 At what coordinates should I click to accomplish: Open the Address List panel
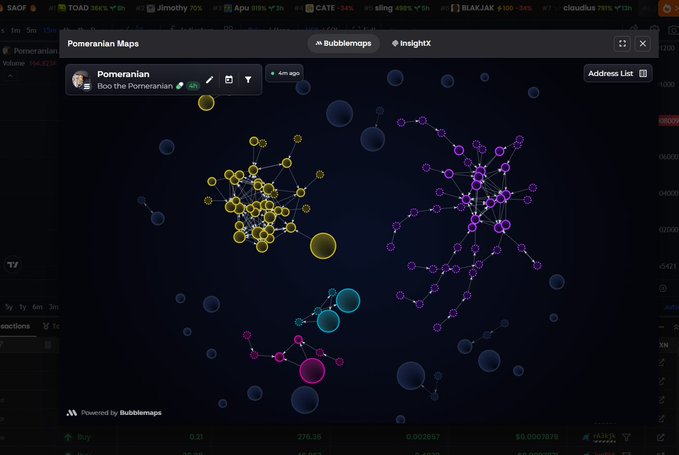click(x=618, y=74)
